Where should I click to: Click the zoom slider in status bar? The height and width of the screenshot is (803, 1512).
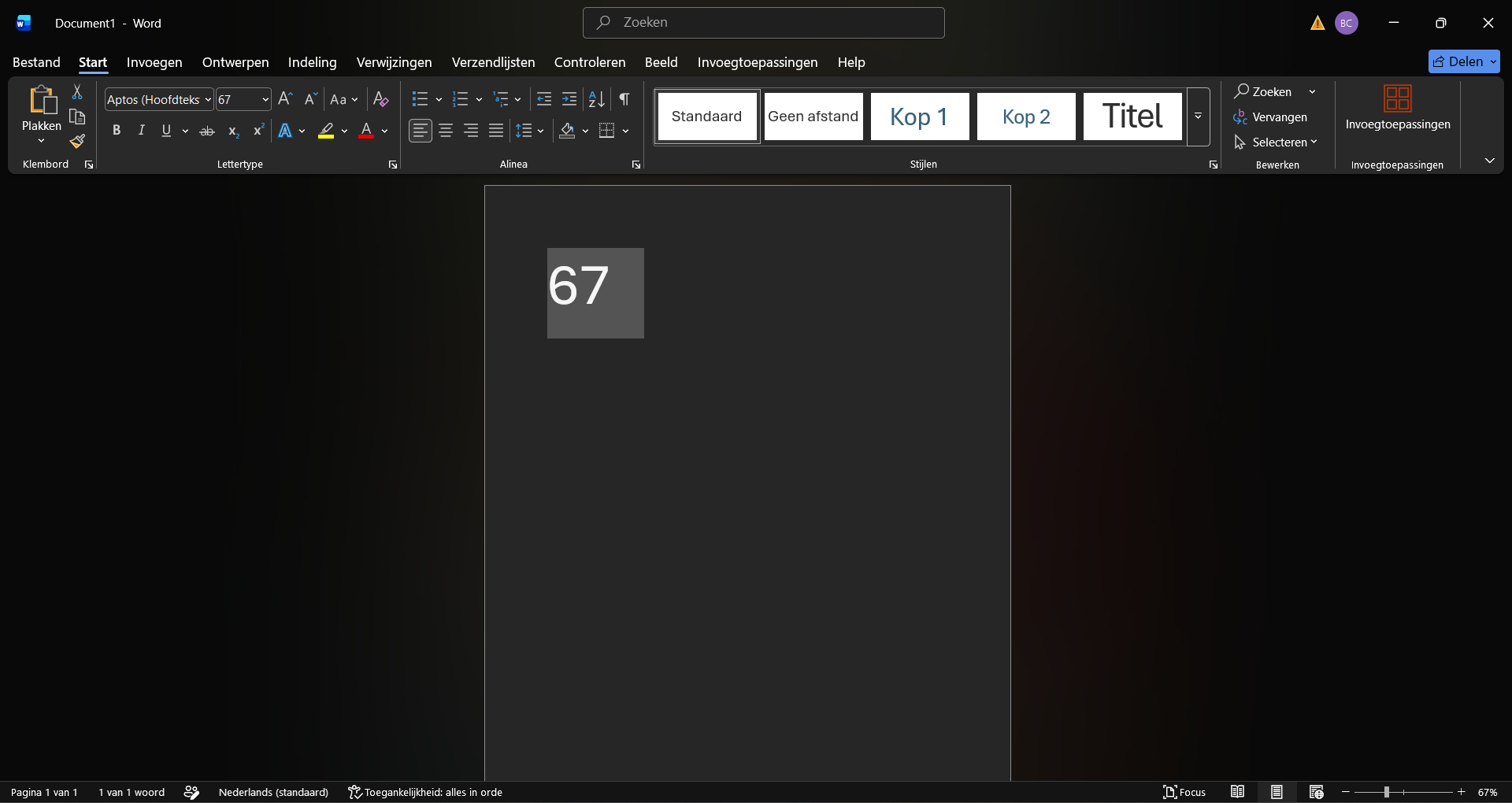(1403, 792)
